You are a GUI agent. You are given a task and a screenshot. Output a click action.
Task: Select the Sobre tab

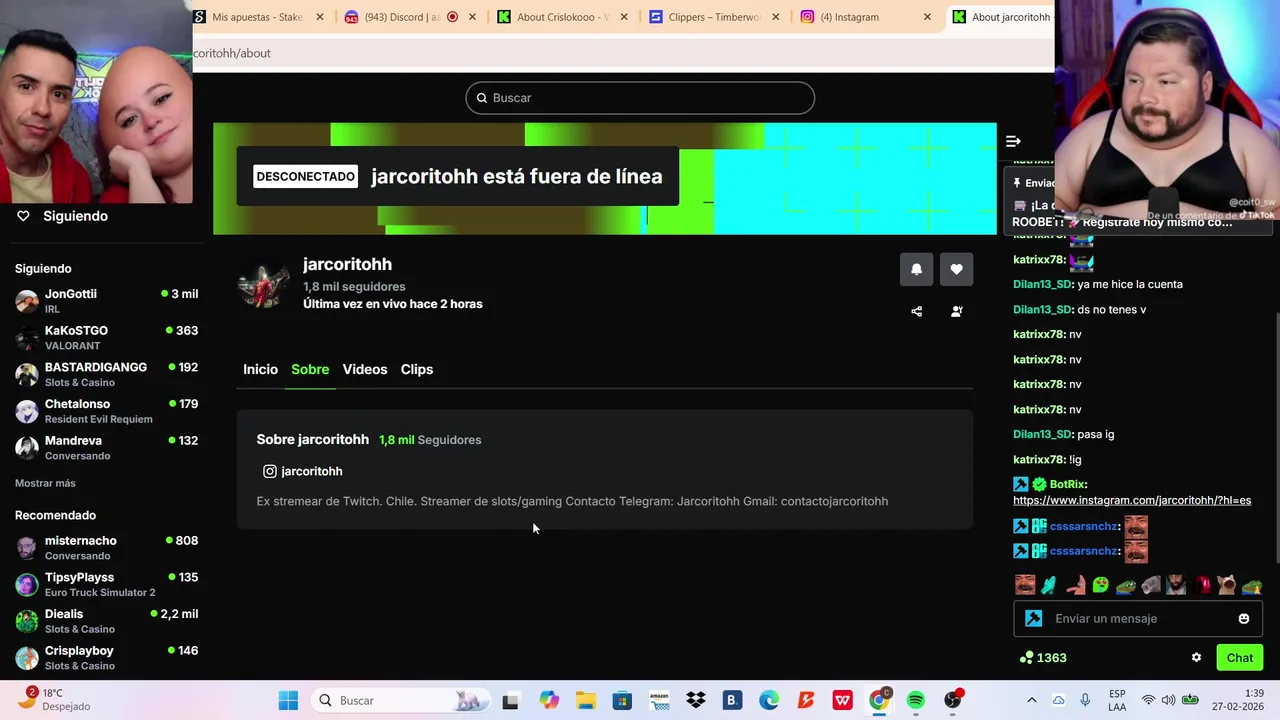point(310,369)
